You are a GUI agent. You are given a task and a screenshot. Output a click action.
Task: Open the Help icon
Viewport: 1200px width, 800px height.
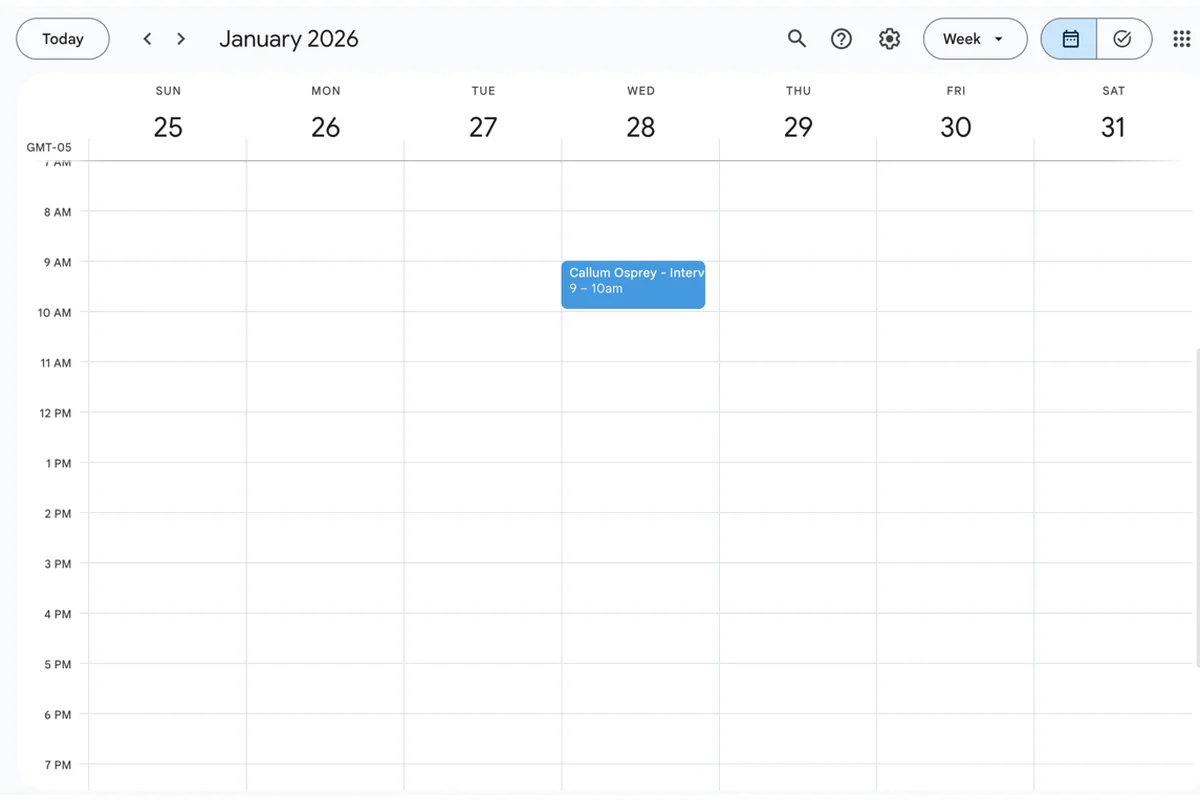point(841,39)
